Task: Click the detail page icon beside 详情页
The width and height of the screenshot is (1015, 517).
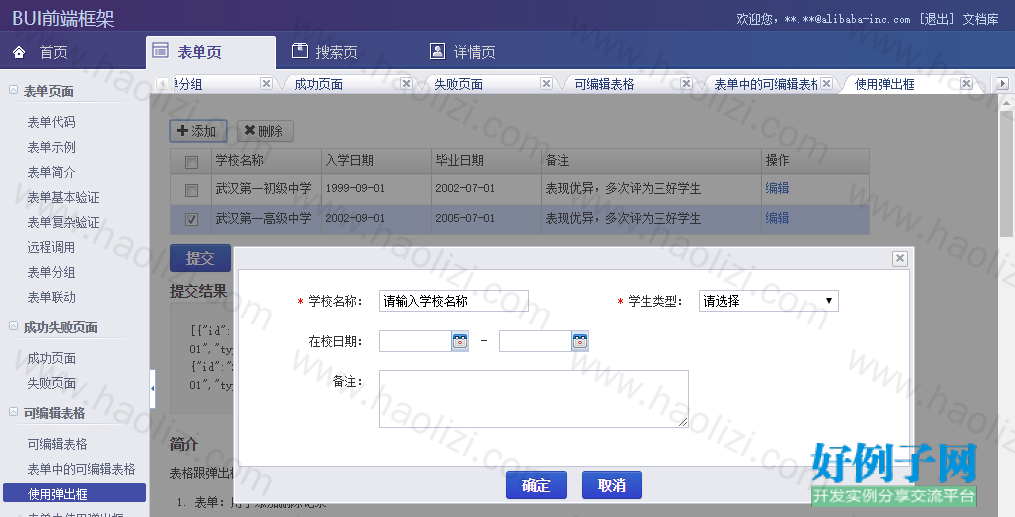Action: click(x=438, y=50)
